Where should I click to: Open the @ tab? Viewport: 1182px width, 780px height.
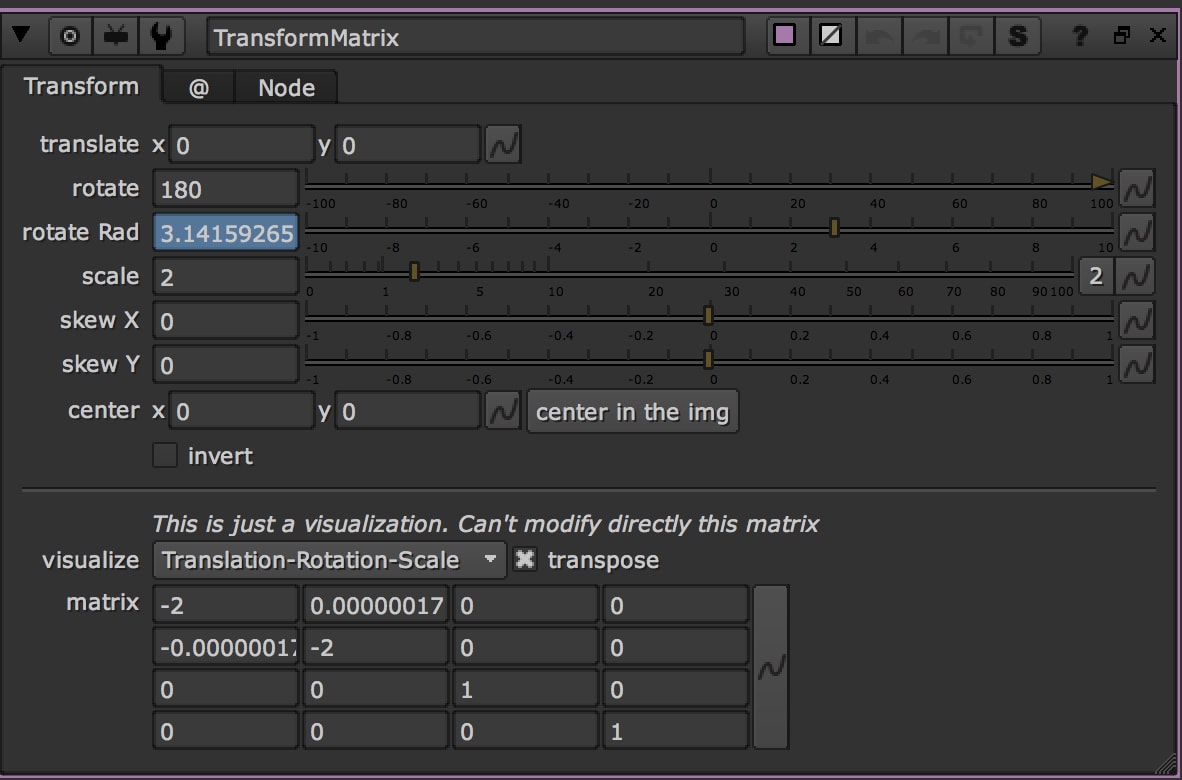(199, 87)
